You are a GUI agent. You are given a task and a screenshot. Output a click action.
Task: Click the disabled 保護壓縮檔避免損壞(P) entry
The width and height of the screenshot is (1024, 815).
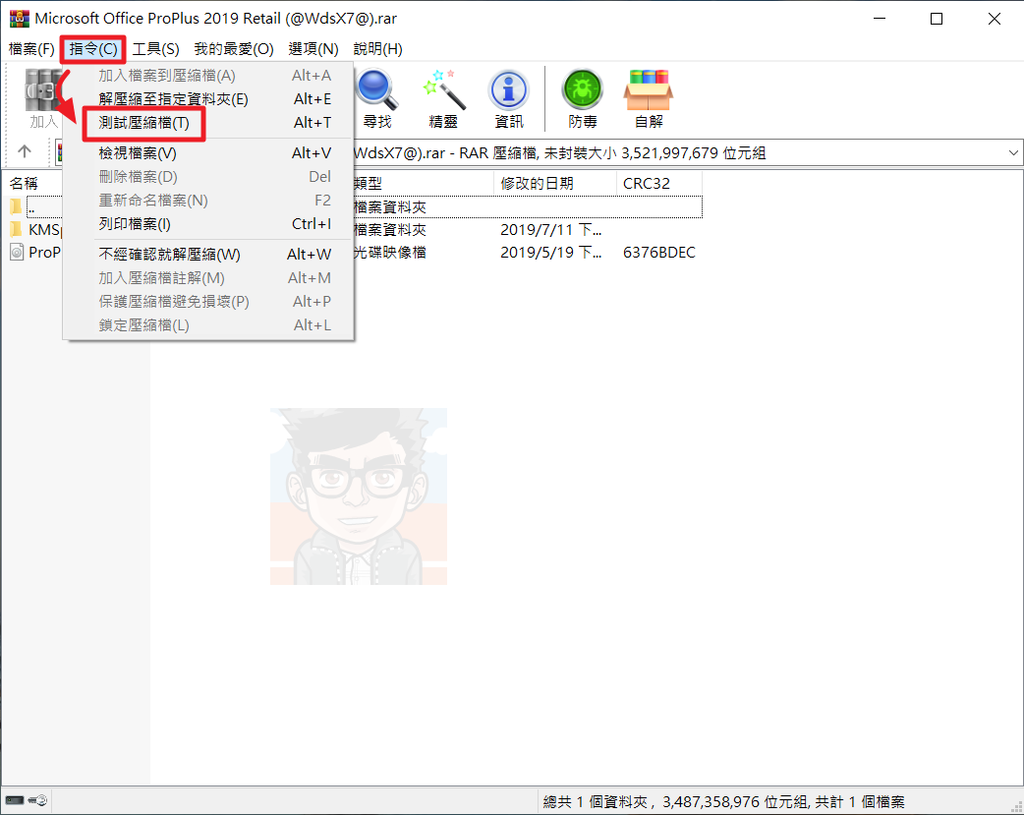click(x=209, y=302)
